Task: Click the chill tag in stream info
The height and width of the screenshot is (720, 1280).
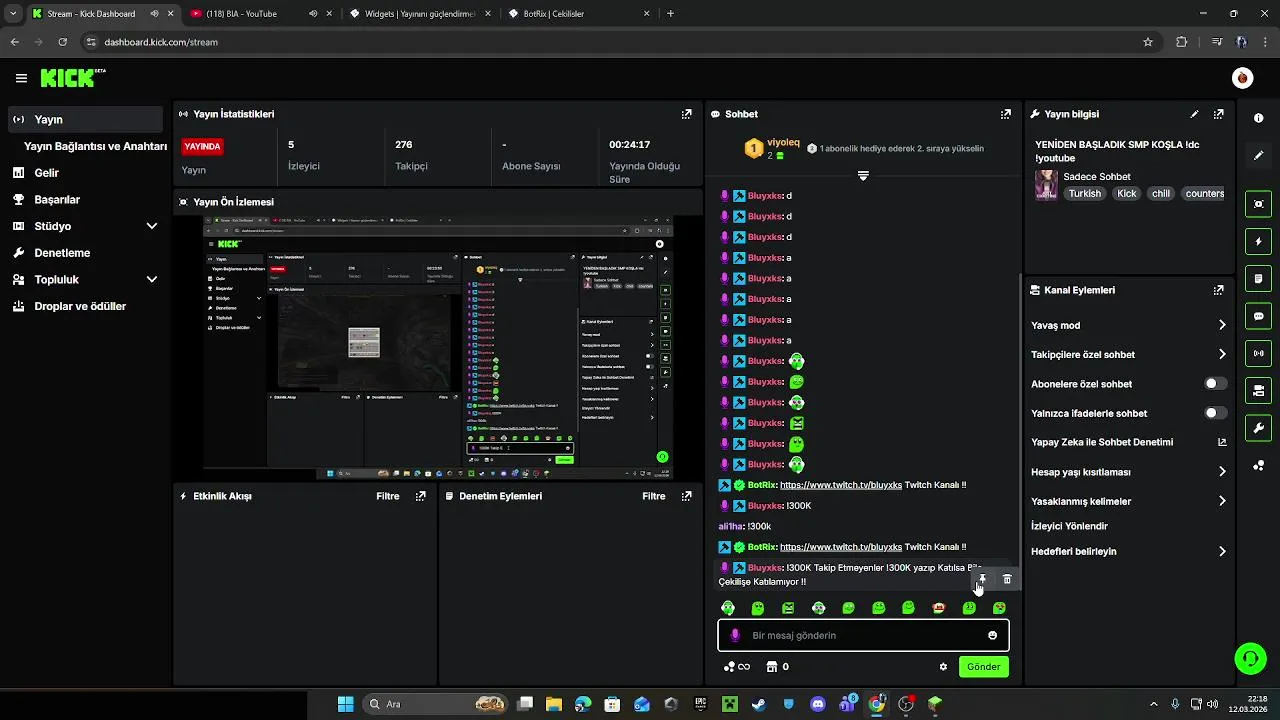Action: [1160, 194]
